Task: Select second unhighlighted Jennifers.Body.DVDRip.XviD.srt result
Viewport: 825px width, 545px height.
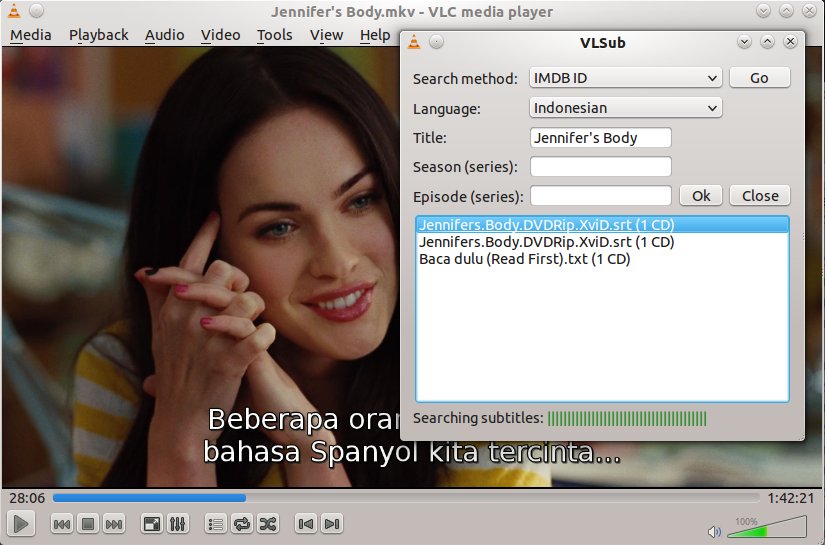Action: [602, 242]
